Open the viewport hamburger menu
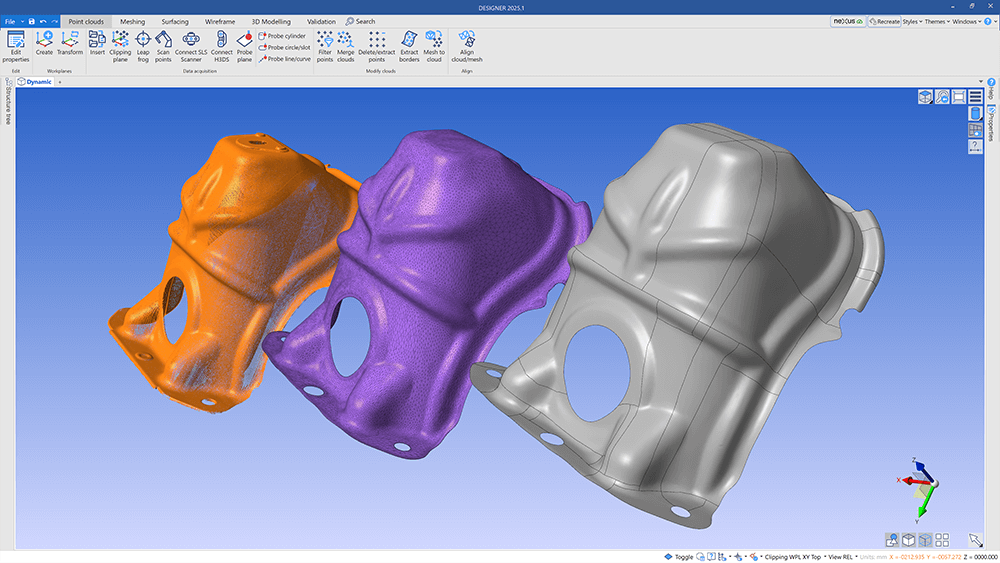Viewport: 1000px width, 563px height. [975, 96]
